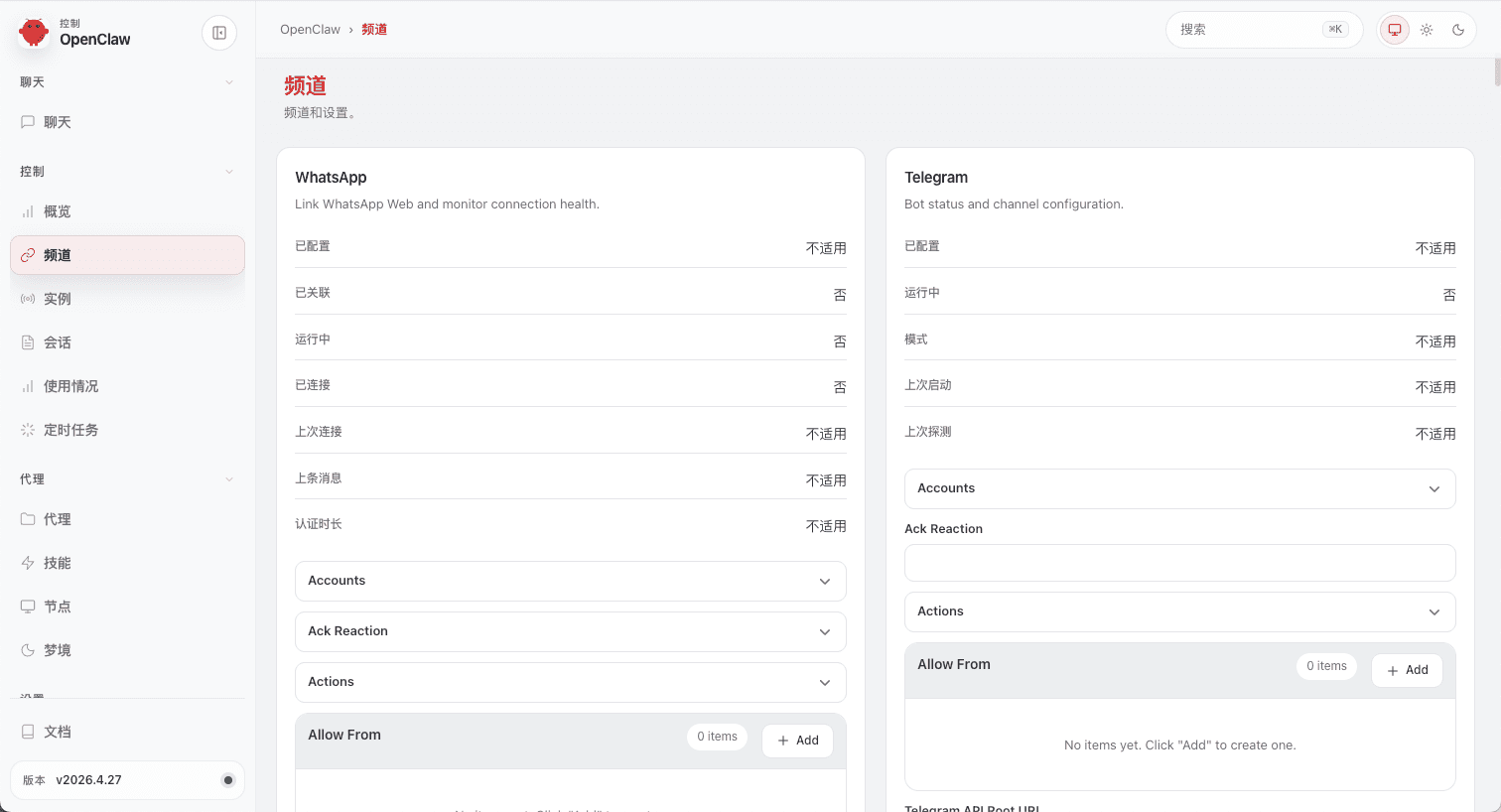Click version v2026.4.27 button
Image resolution: width=1501 pixels, height=812 pixels.
(127, 780)
